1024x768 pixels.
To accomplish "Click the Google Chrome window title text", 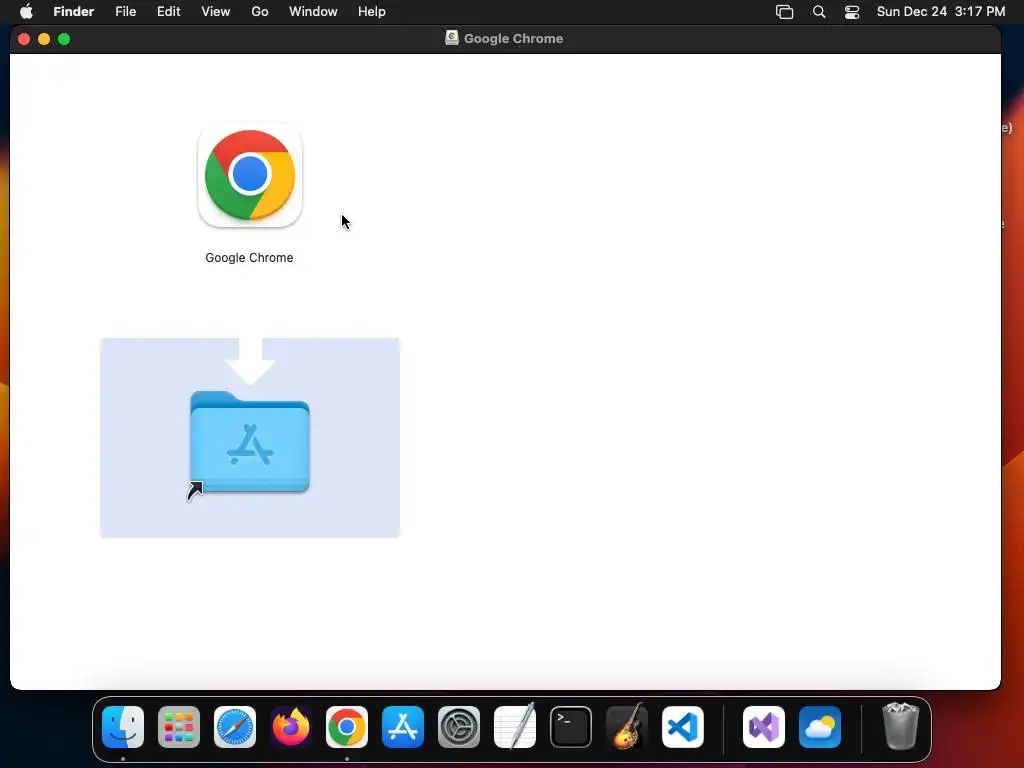I will [513, 39].
